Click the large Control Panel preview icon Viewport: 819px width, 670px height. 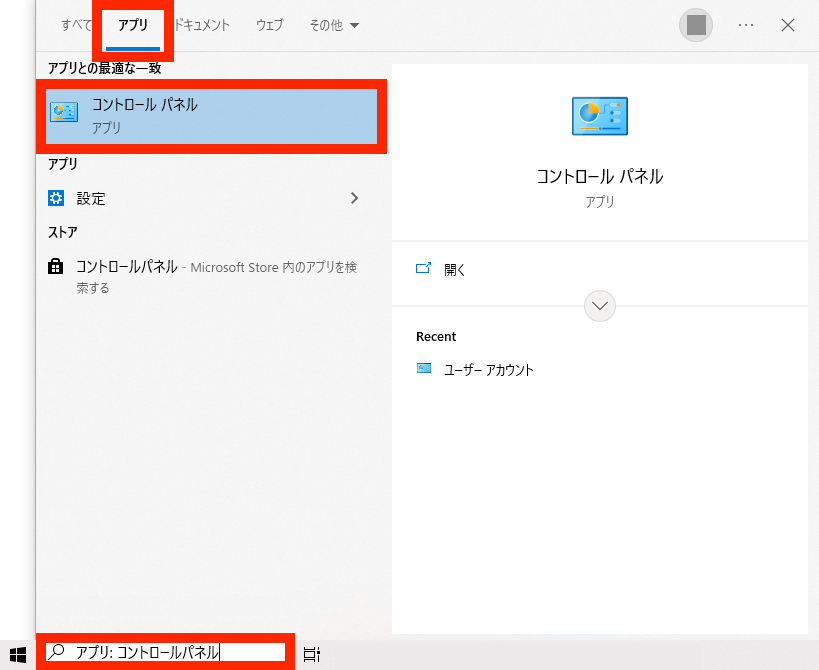point(600,116)
